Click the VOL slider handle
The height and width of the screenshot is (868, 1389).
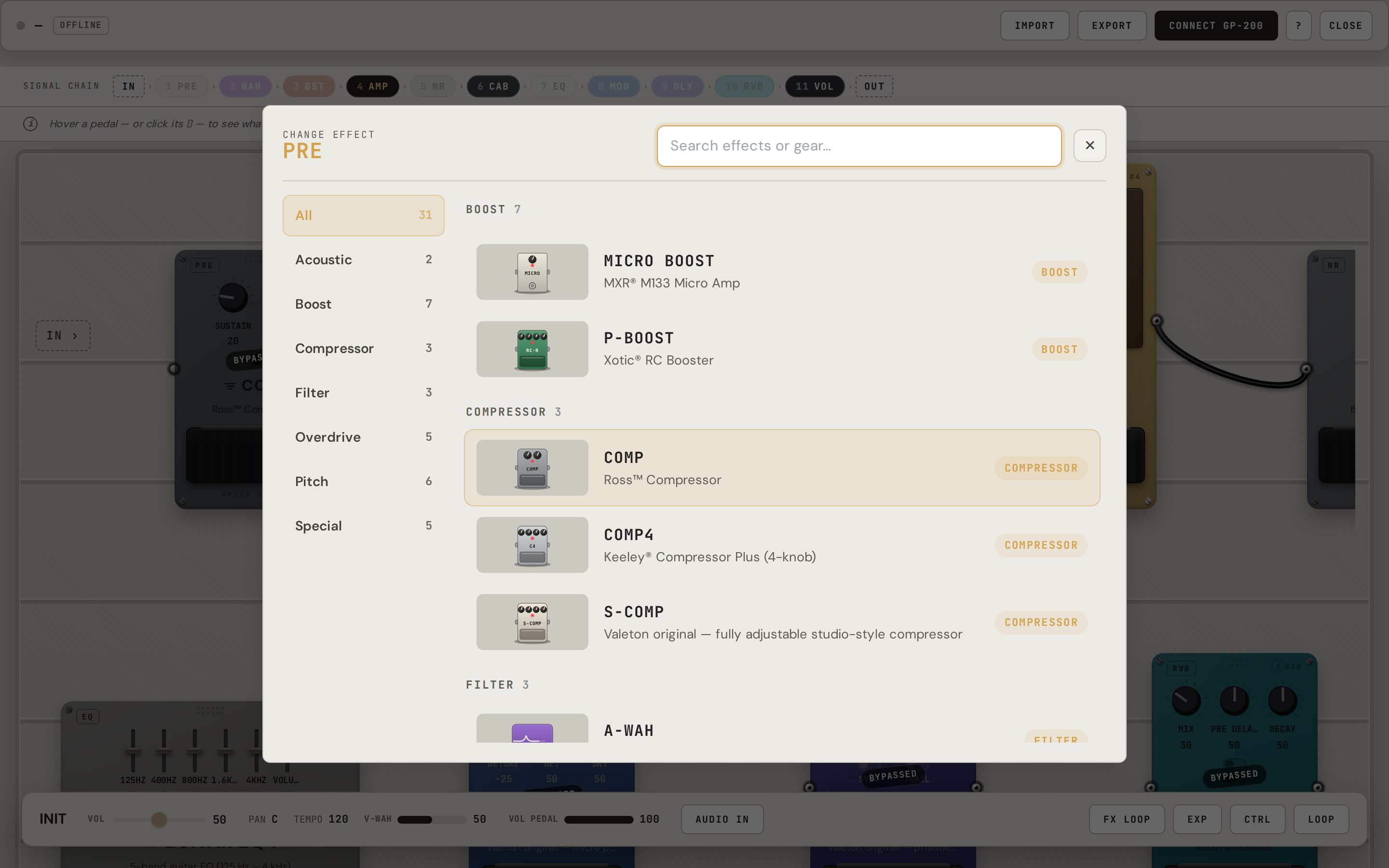coord(159,819)
